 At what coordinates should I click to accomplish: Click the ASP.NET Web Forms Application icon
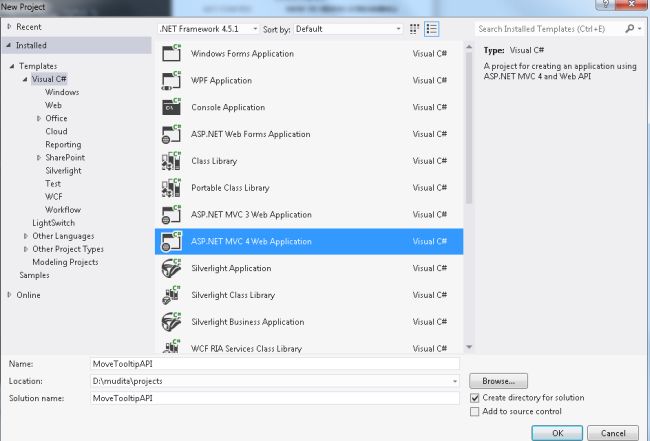pyautogui.click(x=171, y=134)
